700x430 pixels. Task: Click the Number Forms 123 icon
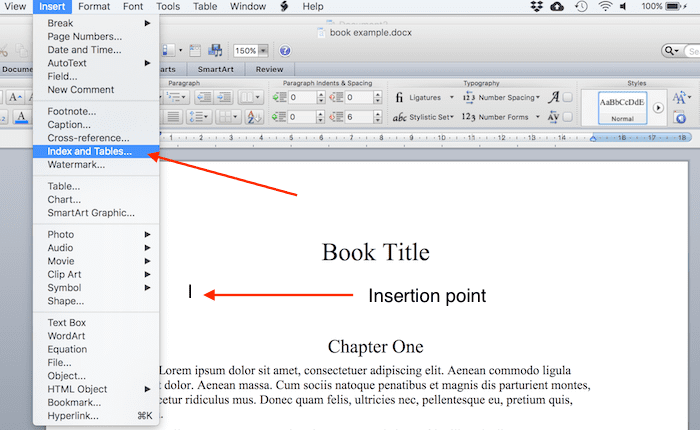tap(468, 117)
